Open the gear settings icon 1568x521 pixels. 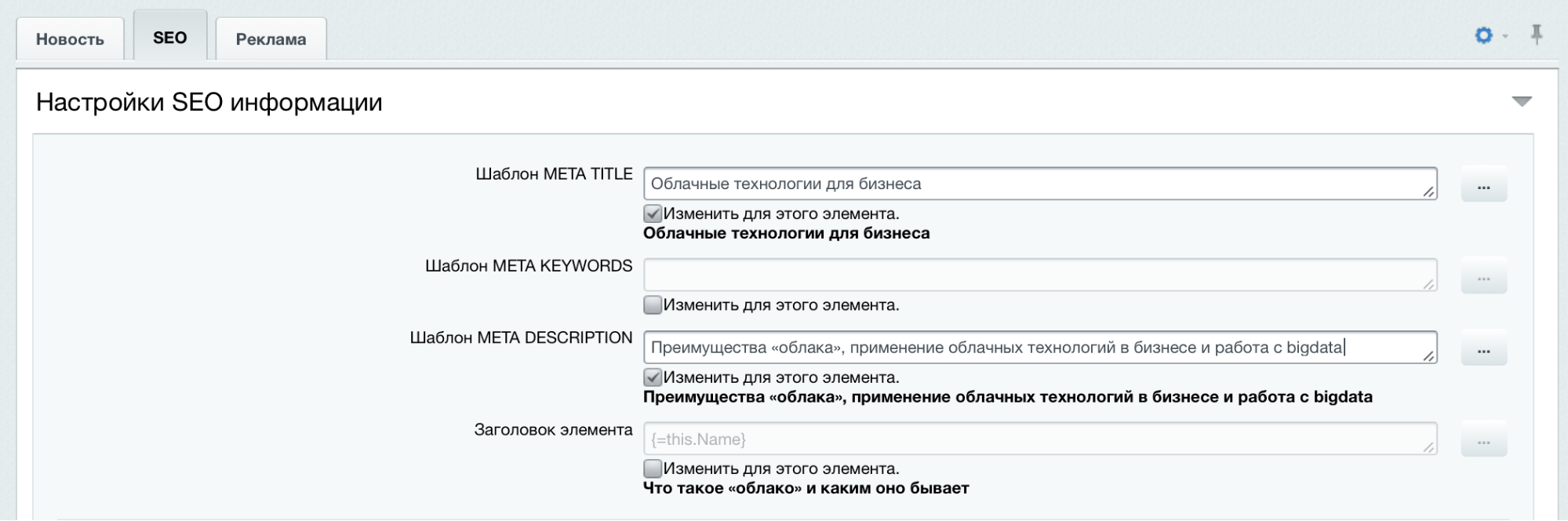pyautogui.click(x=1483, y=35)
